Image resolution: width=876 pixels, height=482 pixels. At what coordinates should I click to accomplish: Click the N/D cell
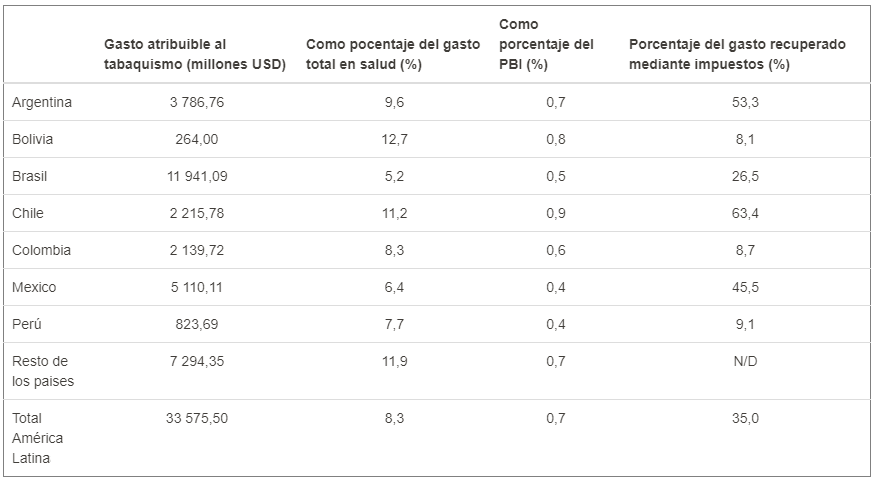click(x=745, y=361)
